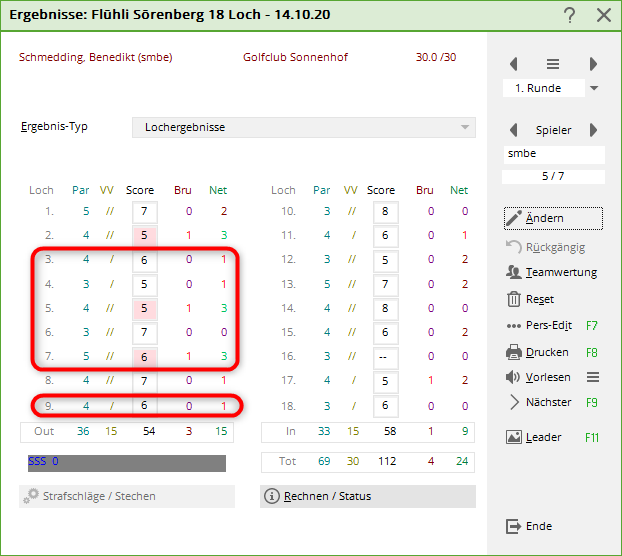
Task: Click the Ende exit icon
Action: click(514, 526)
